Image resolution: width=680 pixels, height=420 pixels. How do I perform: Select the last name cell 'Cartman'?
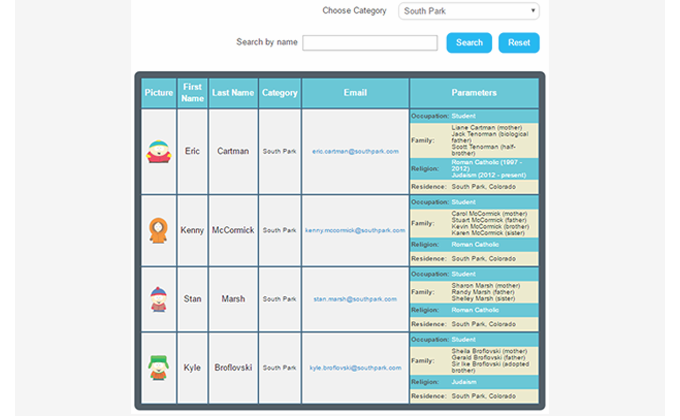[x=233, y=151]
